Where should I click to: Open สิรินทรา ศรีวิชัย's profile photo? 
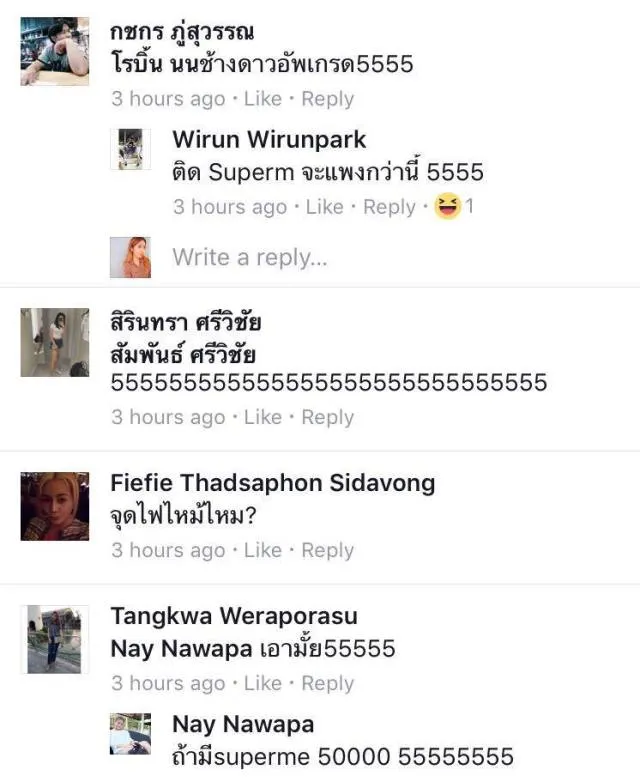[x=55, y=343]
